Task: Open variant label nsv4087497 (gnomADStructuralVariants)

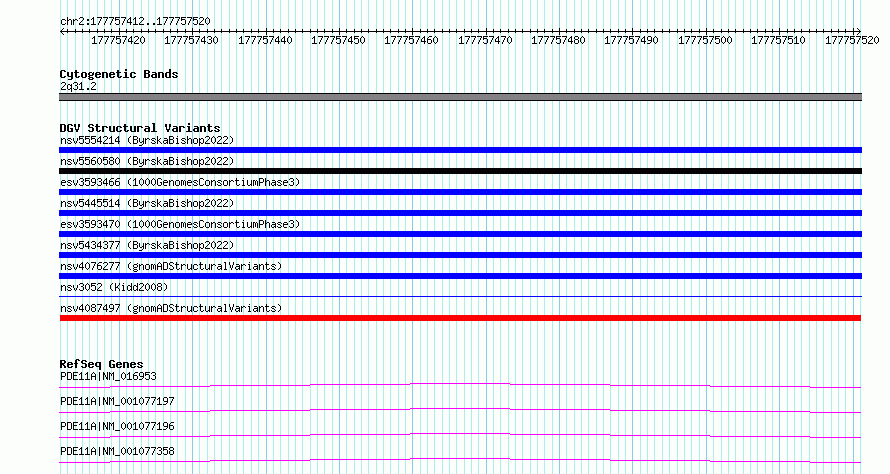Action: (171, 308)
